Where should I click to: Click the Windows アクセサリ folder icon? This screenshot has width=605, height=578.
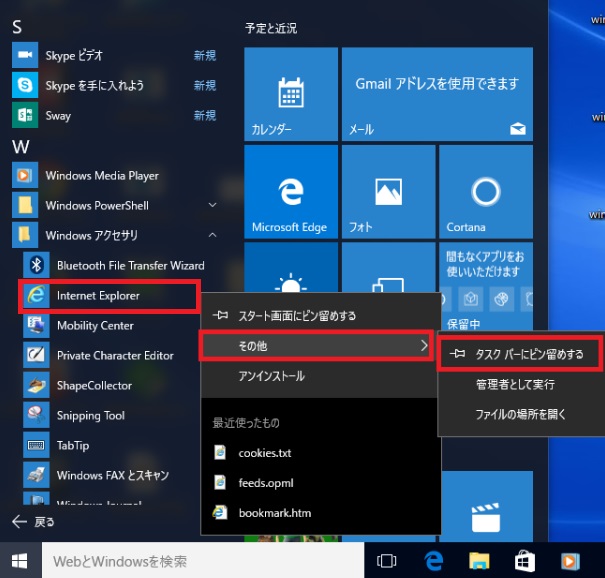pyautogui.click(x=25, y=235)
